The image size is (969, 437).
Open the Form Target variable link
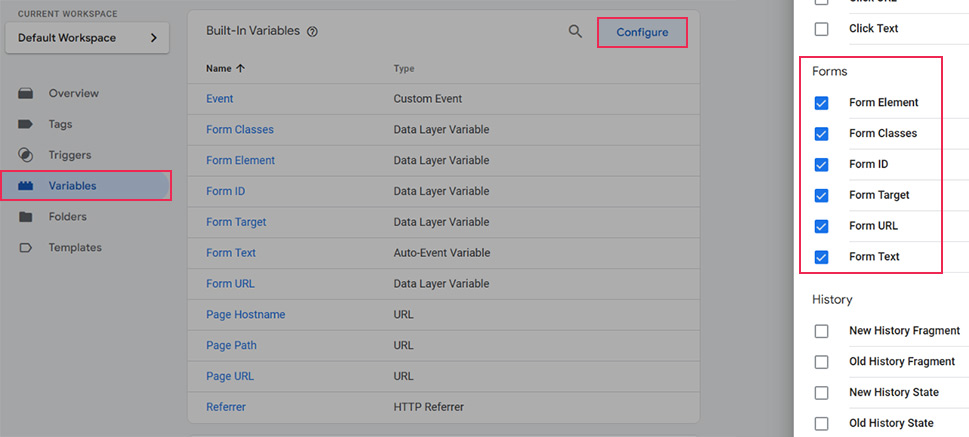coord(236,222)
